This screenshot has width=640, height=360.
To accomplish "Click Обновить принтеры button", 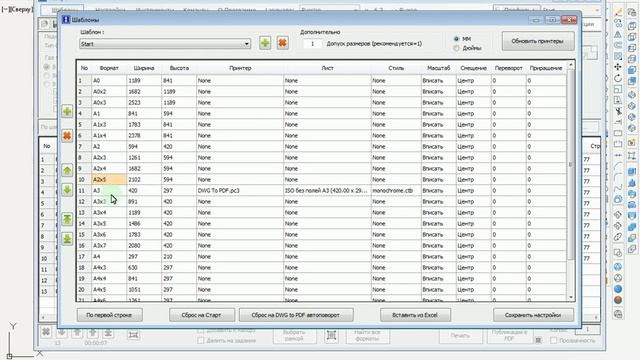I will click(x=538, y=41).
